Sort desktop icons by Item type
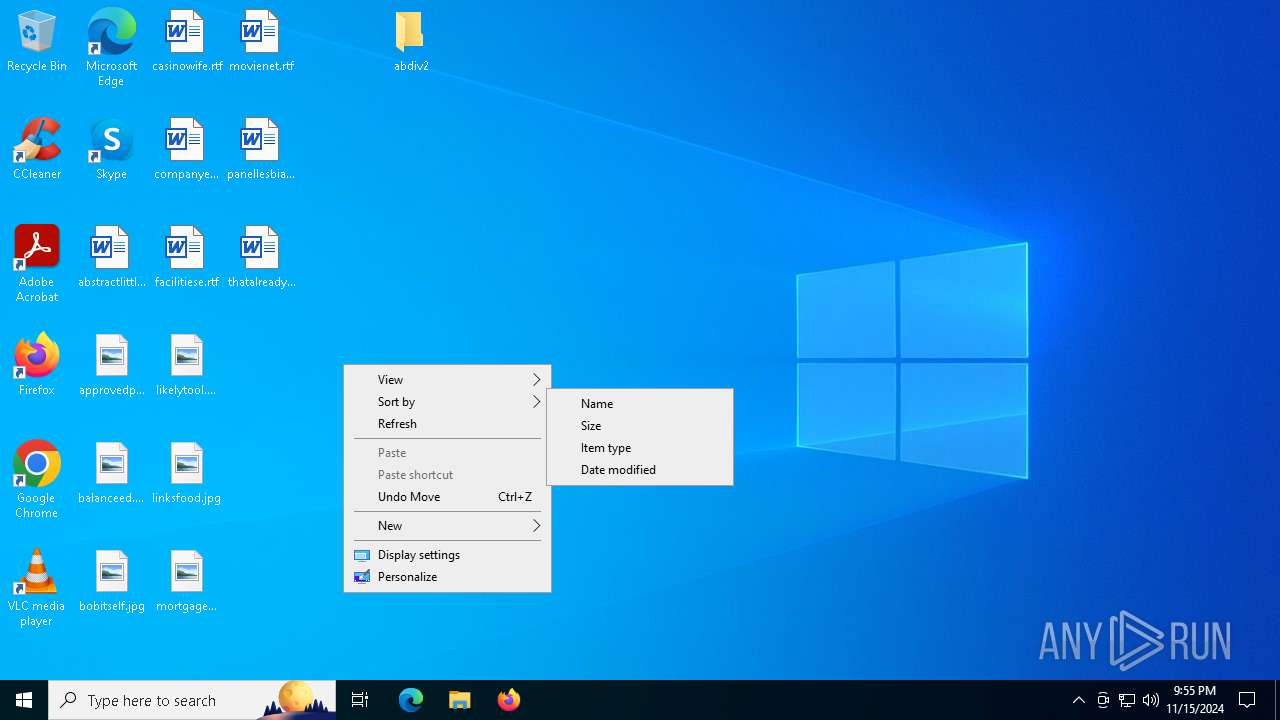This screenshot has height=720, width=1280. tap(640, 448)
